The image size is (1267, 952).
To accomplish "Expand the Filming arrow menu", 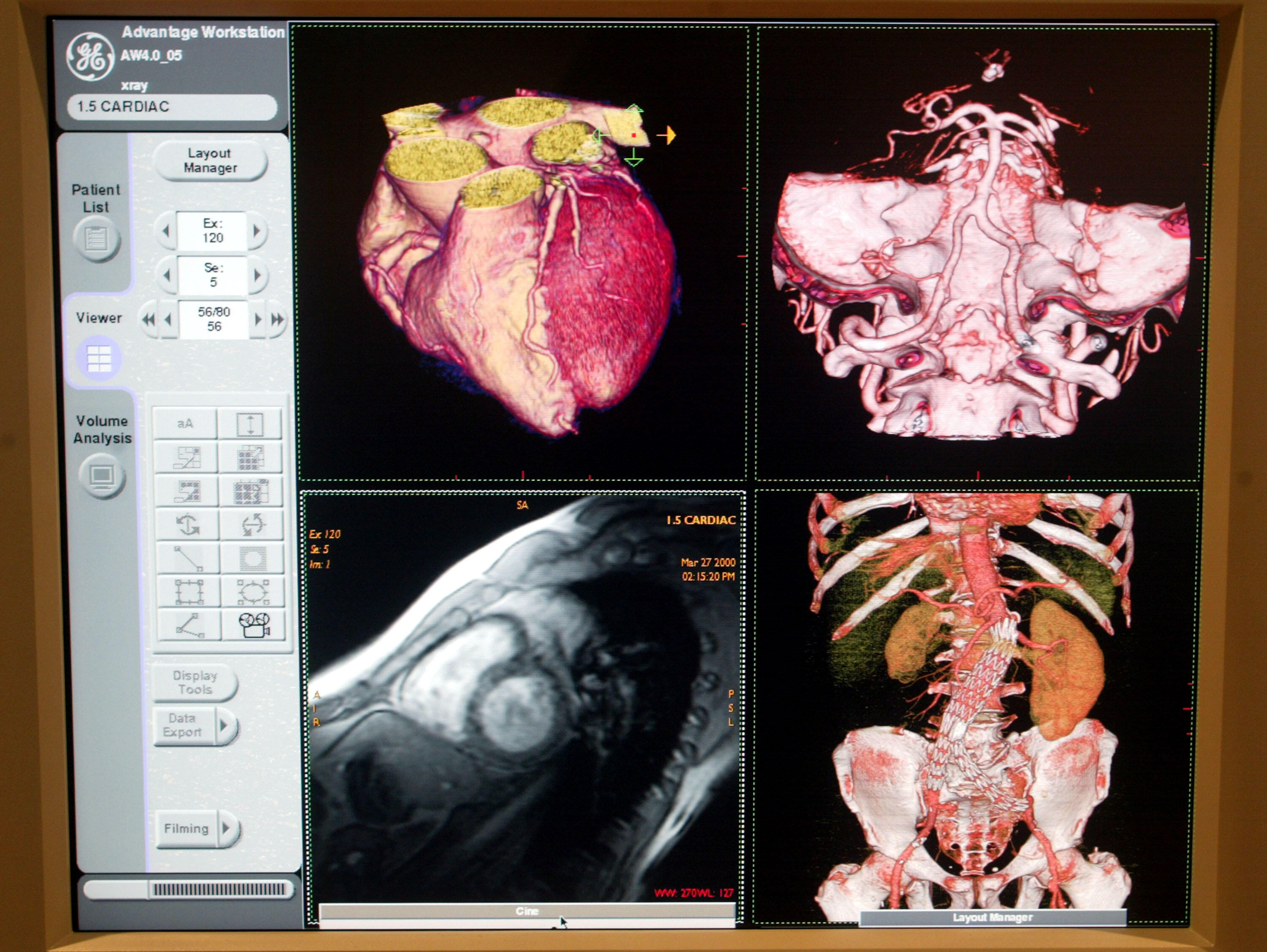I will tap(228, 828).
